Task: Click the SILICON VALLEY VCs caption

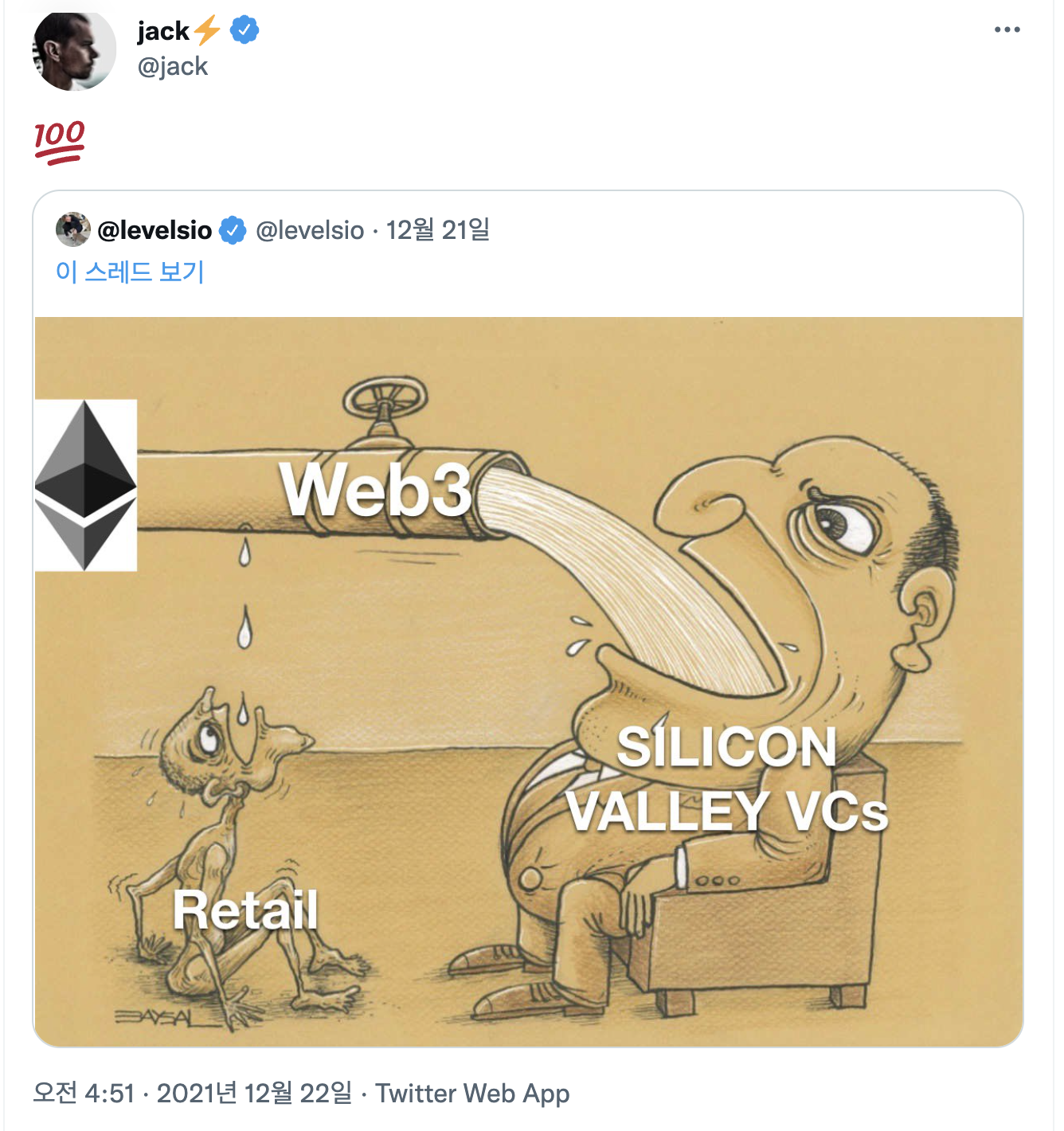Action: pos(726,779)
